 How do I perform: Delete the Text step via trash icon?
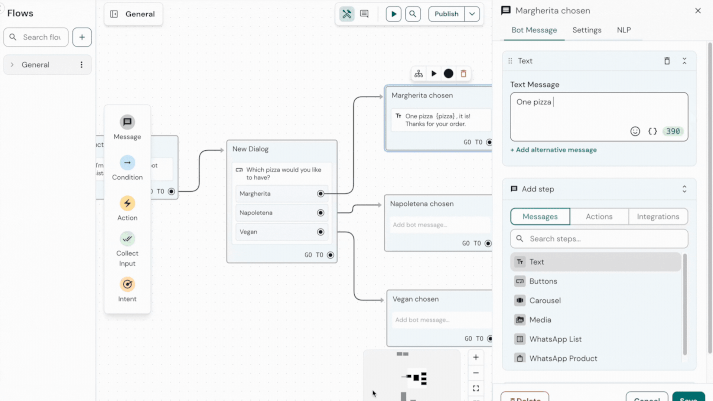click(x=667, y=61)
